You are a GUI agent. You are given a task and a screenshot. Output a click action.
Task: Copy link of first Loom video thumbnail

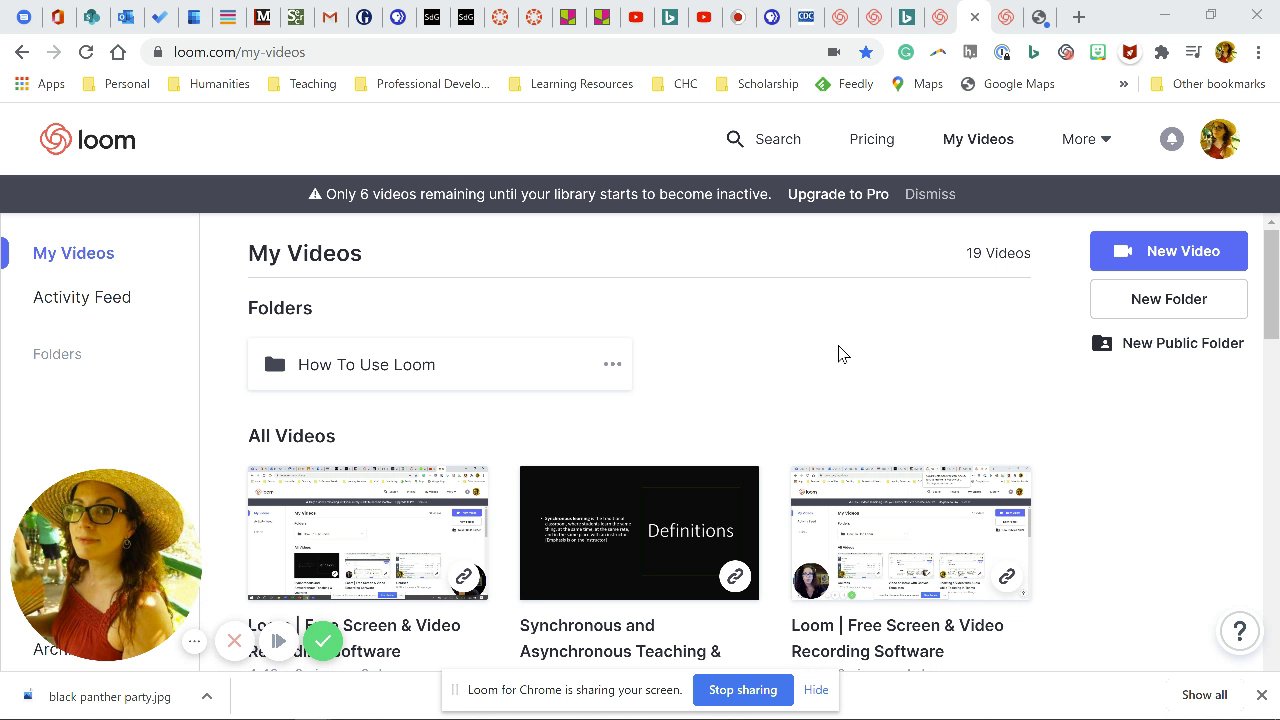[x=464, y=577]
